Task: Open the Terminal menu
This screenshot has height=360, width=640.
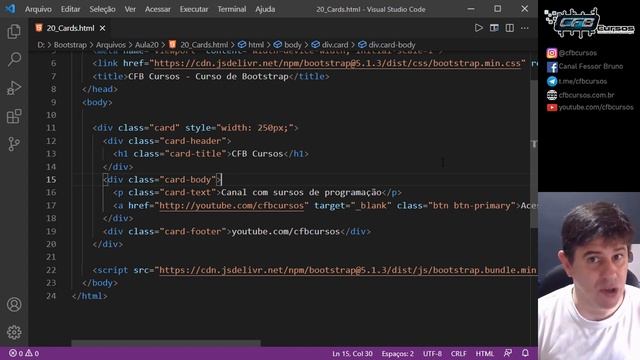Action: [231, 9]
